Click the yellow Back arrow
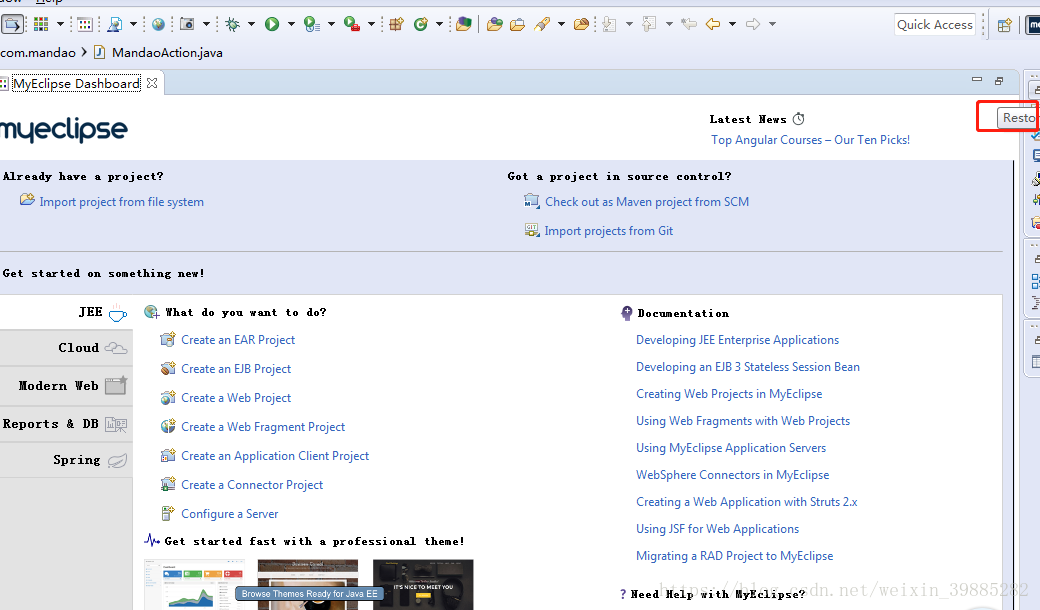The image size is (1040, 610). click(713, 25)
